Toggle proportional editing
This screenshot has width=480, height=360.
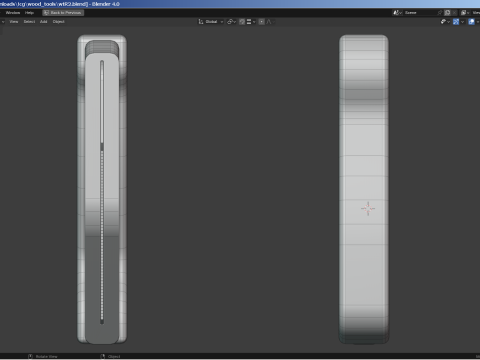click(262, 22)
